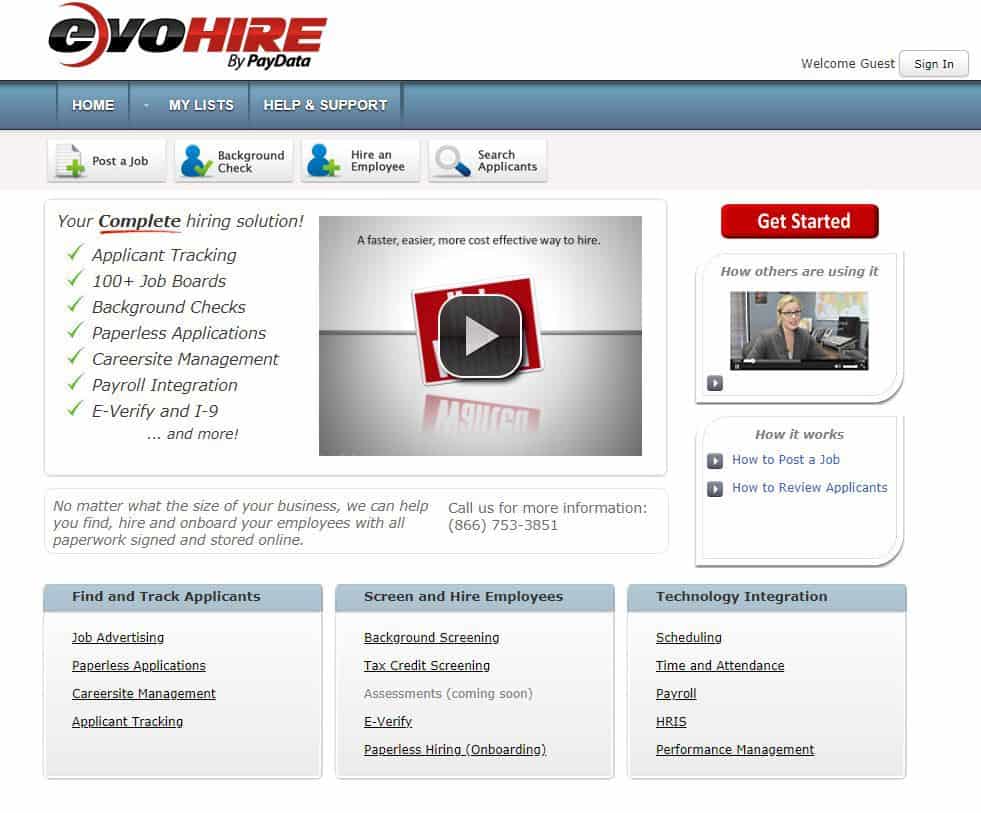Click the How it works heading

click(799, 434)
